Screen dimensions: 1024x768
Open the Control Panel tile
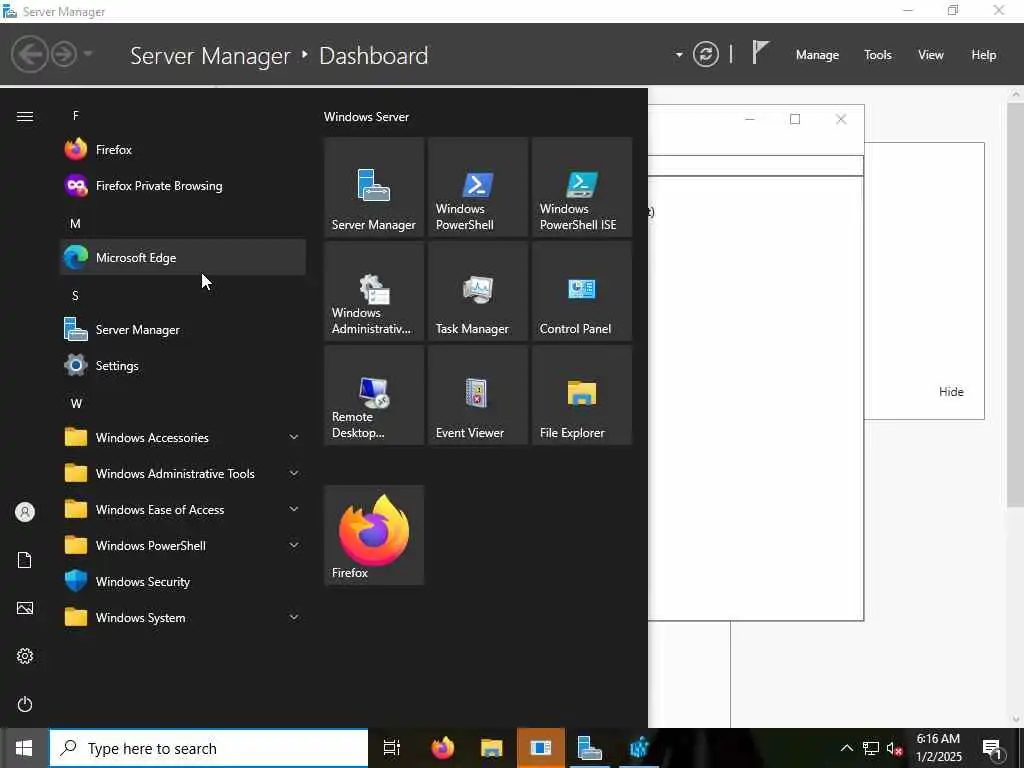(x=582, y=291)
